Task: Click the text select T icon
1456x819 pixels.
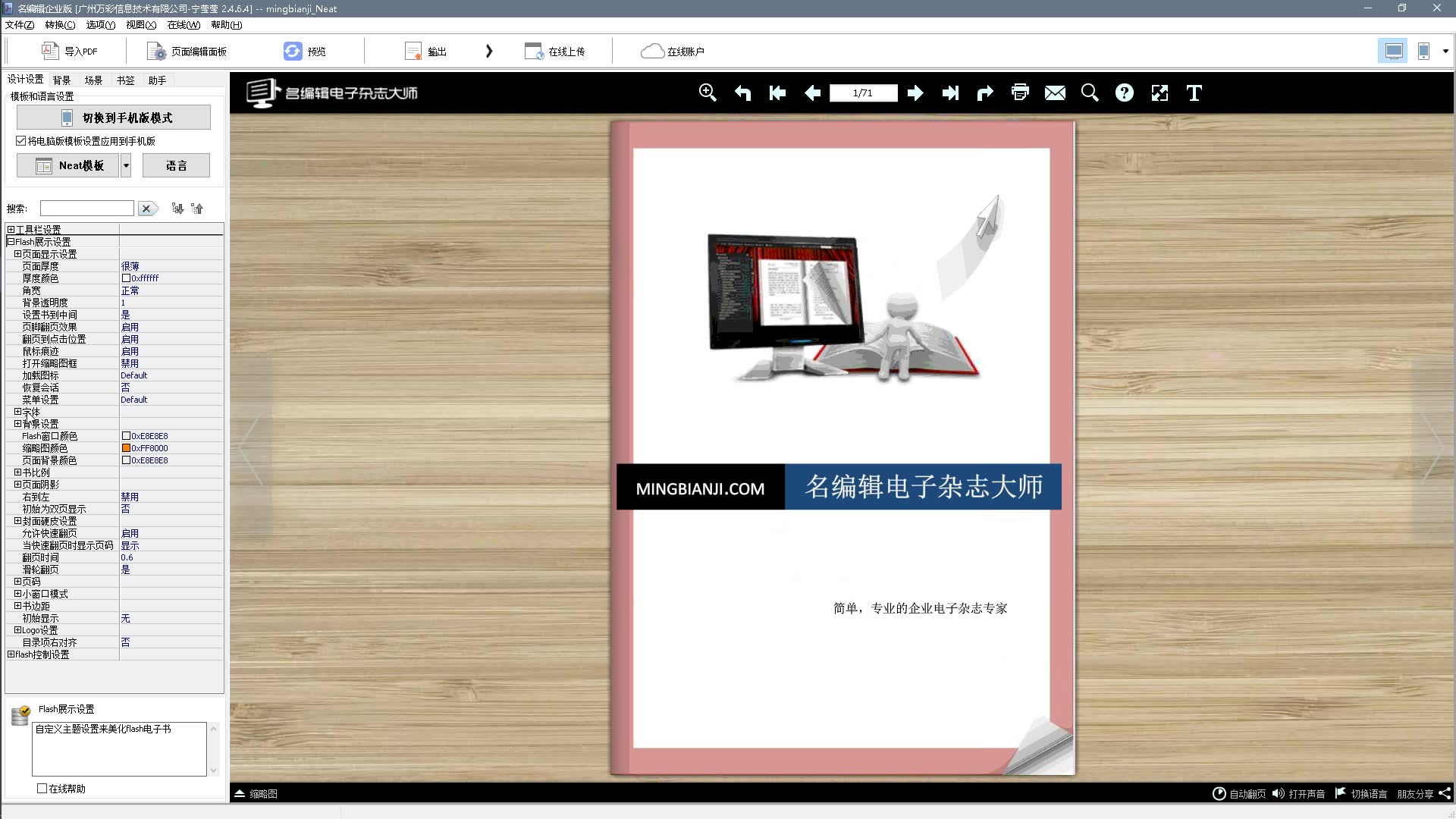Action: (x=1194, y=93)
